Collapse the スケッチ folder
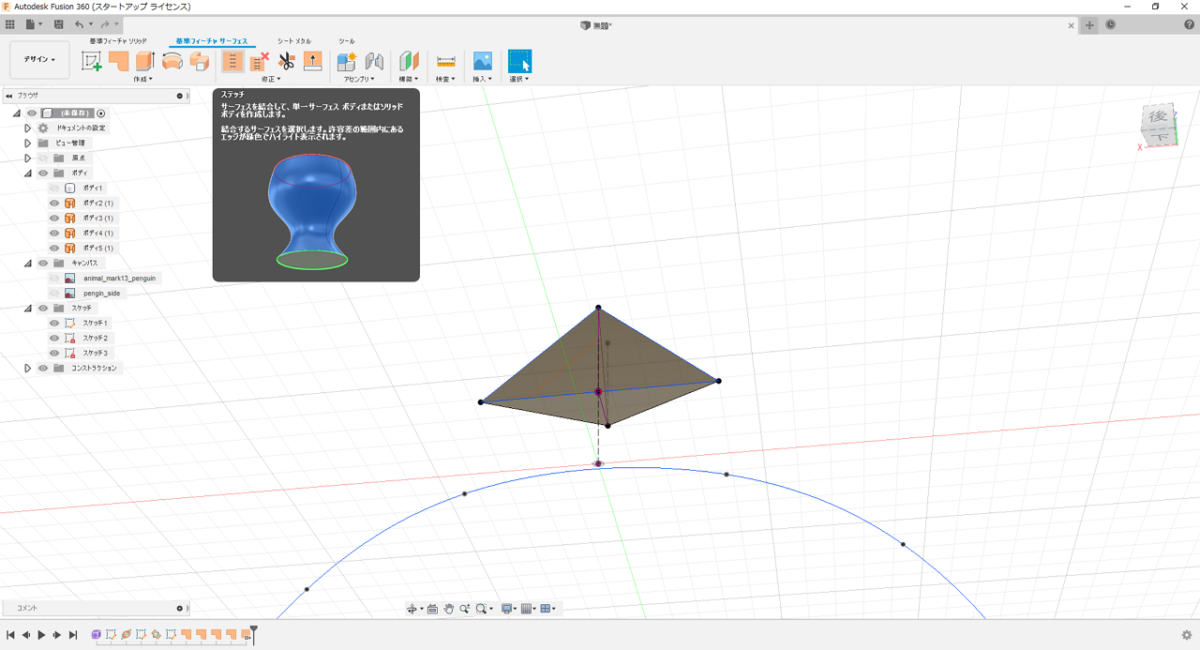The image size is (1200, 650). click(28, 308)
